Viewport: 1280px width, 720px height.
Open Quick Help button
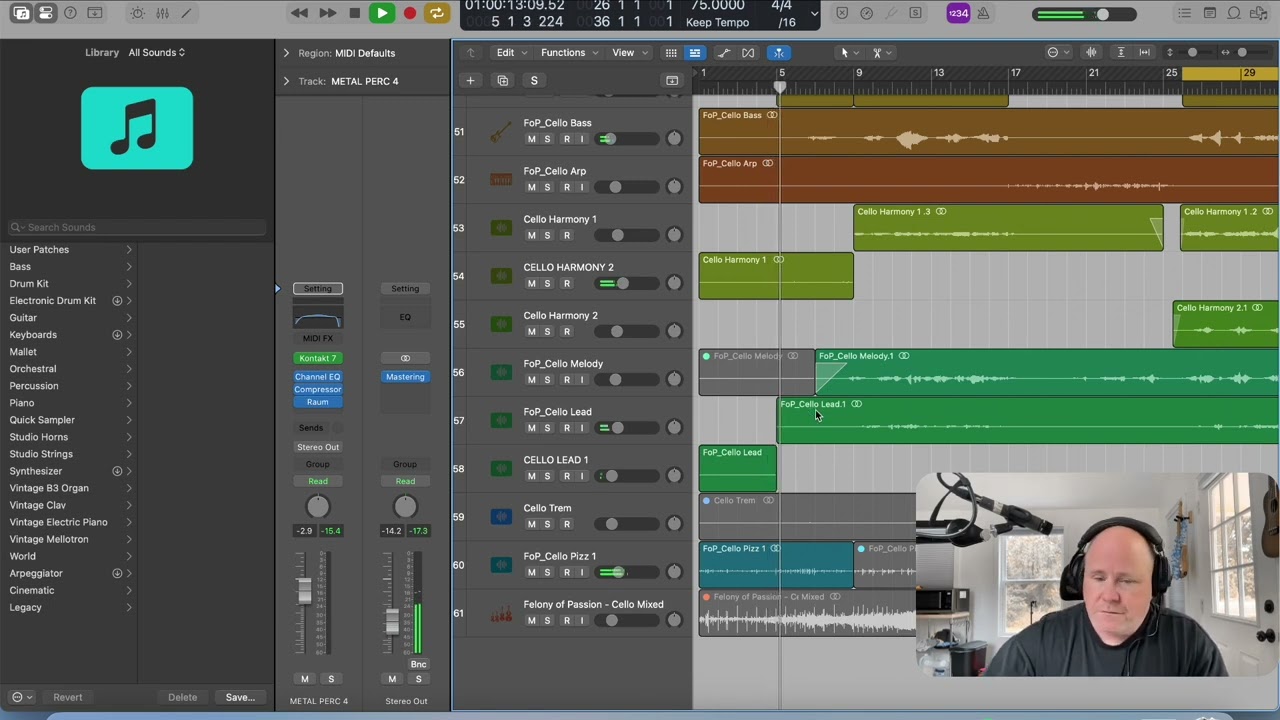click(70, 13)
